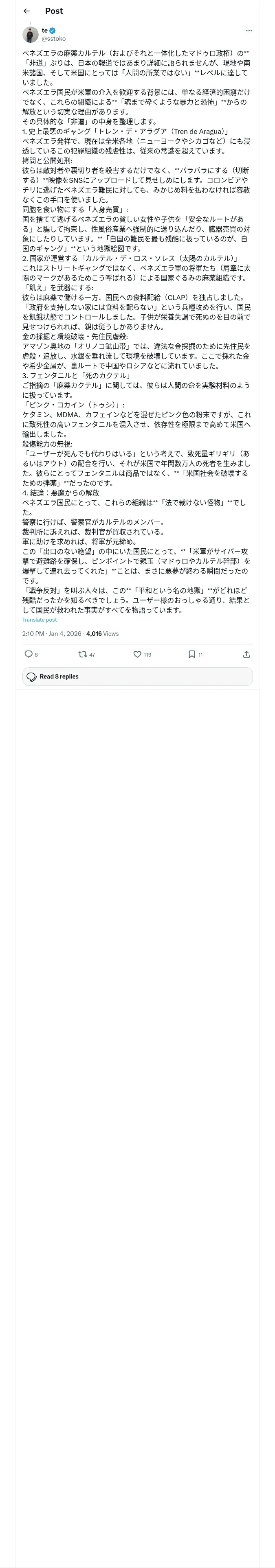Image resolution: width=275 pixels, height=1568 pixels.
Task: Click the bookmark count 11
Action: point(200,655)
